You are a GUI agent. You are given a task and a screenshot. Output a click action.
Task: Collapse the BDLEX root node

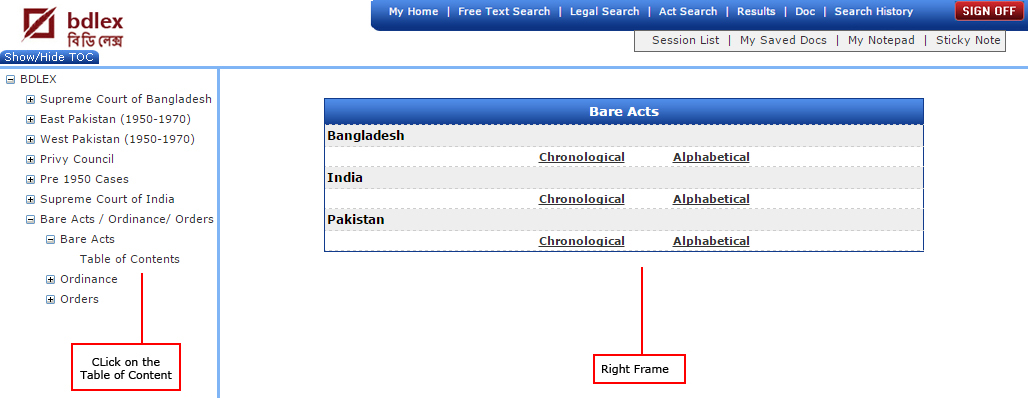point(10,79)
